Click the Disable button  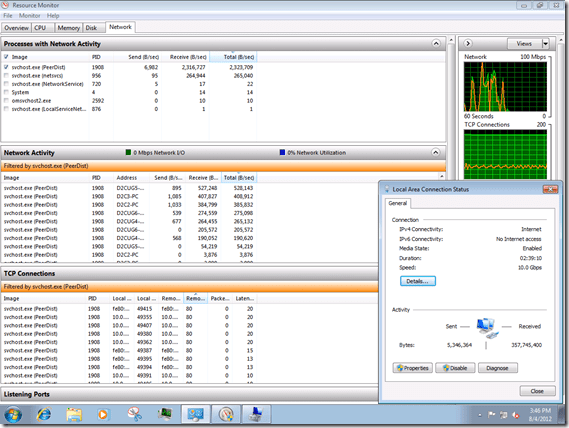pos(455,368)
